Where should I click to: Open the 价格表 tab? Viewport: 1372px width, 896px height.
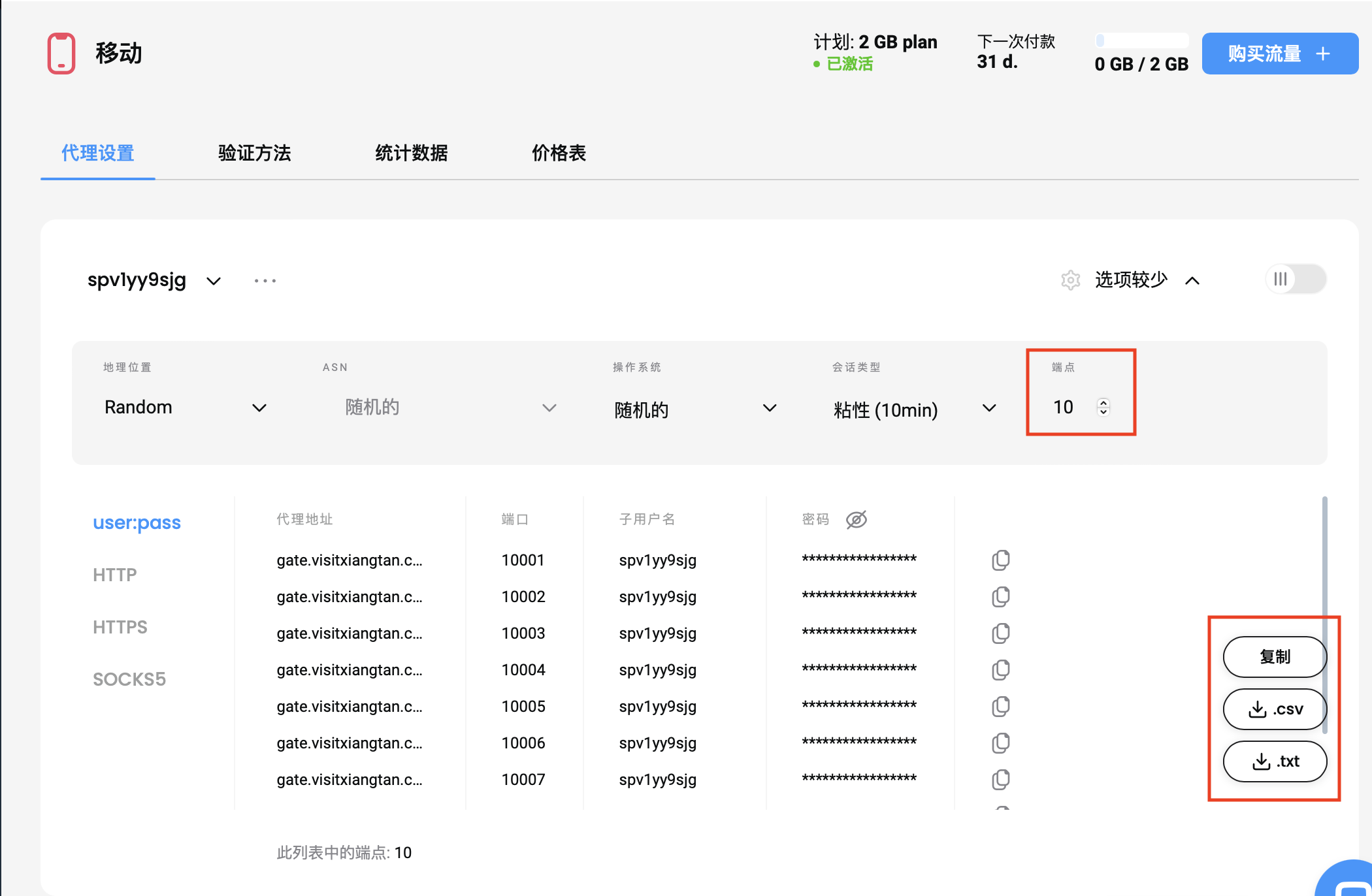pos(559,153)
